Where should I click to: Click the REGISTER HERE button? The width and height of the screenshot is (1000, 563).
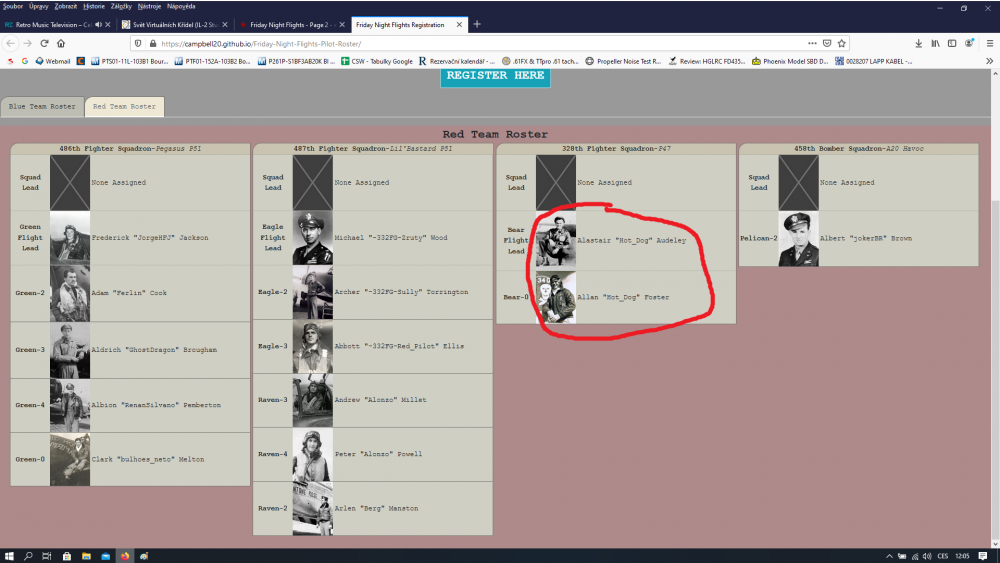pyautogui.click(x=495, y=77)
